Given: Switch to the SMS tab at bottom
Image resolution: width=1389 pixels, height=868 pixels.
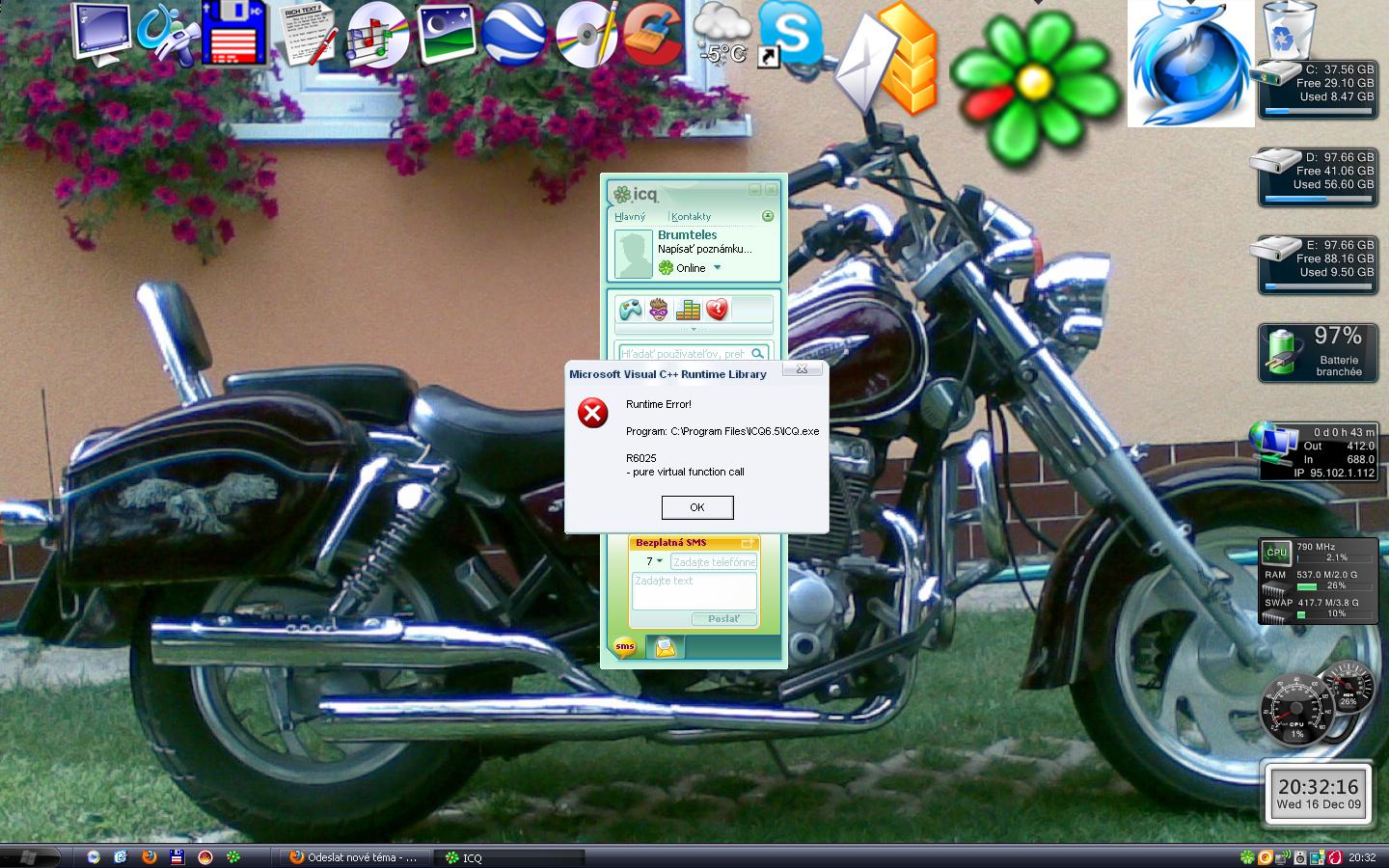Looking at the screenshot, I should coord(625,647).
